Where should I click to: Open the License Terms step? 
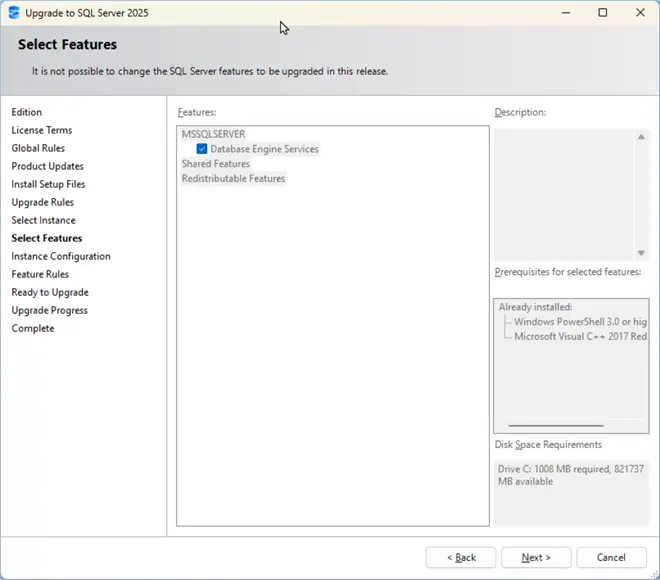click(x=42, y=130)
